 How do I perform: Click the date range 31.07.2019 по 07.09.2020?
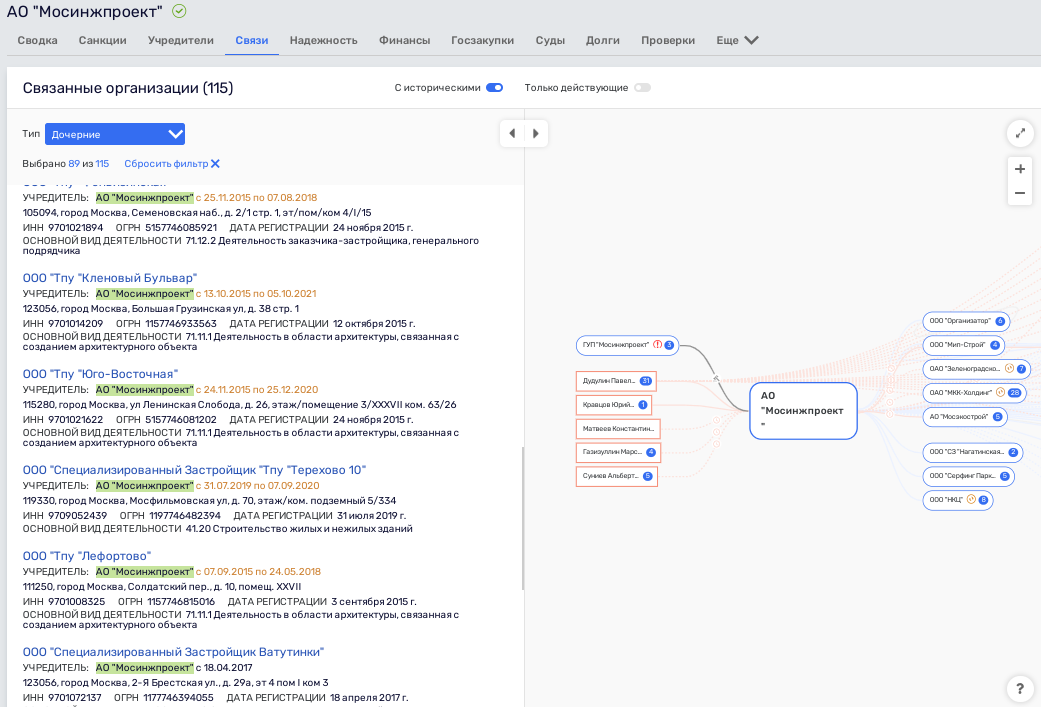tap(258, 486)
